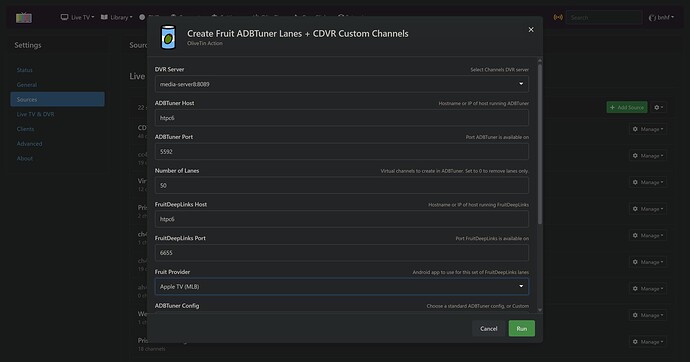Viewport: 690px width, 362px height.
Task: Click the 'Port FruitDeepLinks is available on' text
Action: (x=492, y=238)
